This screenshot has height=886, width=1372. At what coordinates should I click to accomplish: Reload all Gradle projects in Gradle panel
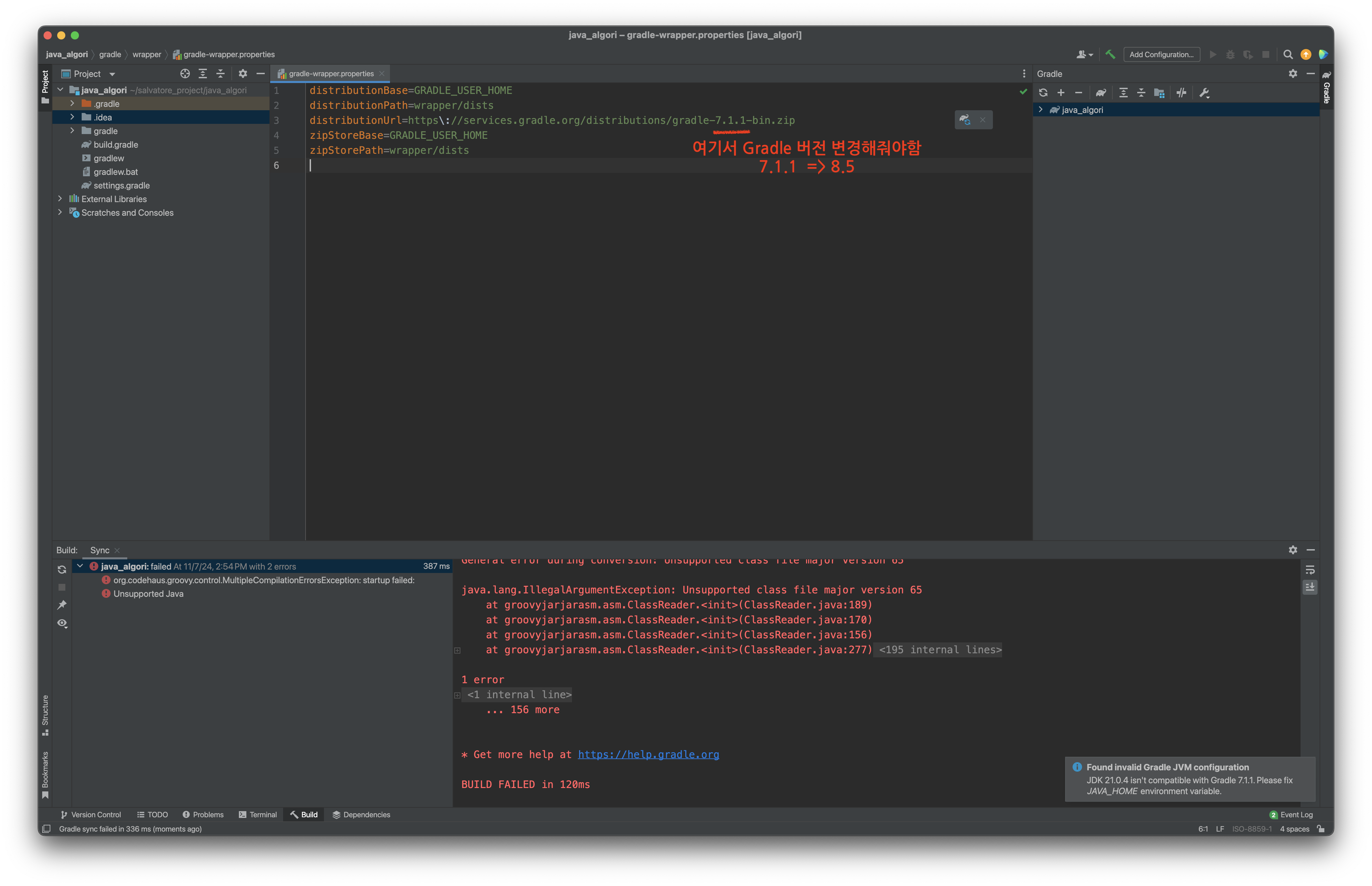click(1043, 93)
